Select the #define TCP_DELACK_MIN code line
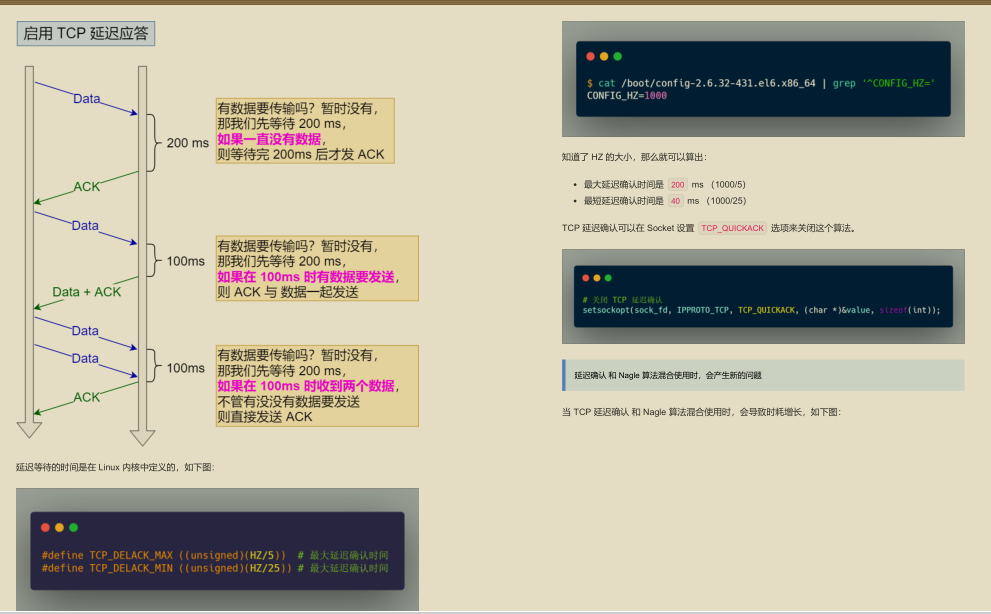The image size is (991, 614). coord(215,568)
